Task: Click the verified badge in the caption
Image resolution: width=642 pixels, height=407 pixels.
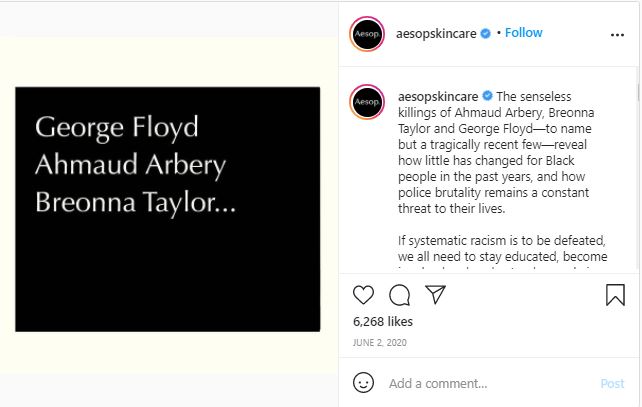Action: [x=487, y=95]
